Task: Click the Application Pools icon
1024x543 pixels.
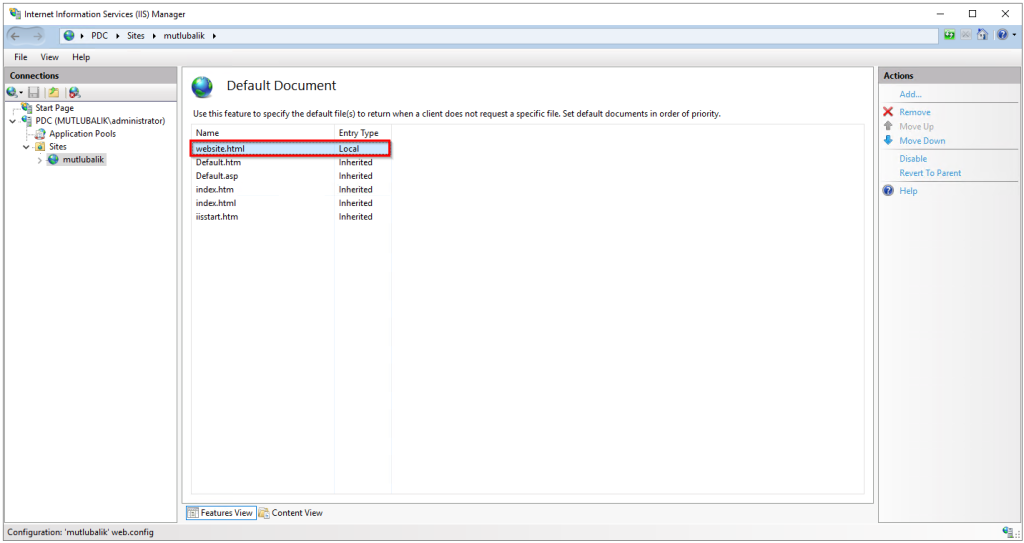Action: [x=40, y=134]
